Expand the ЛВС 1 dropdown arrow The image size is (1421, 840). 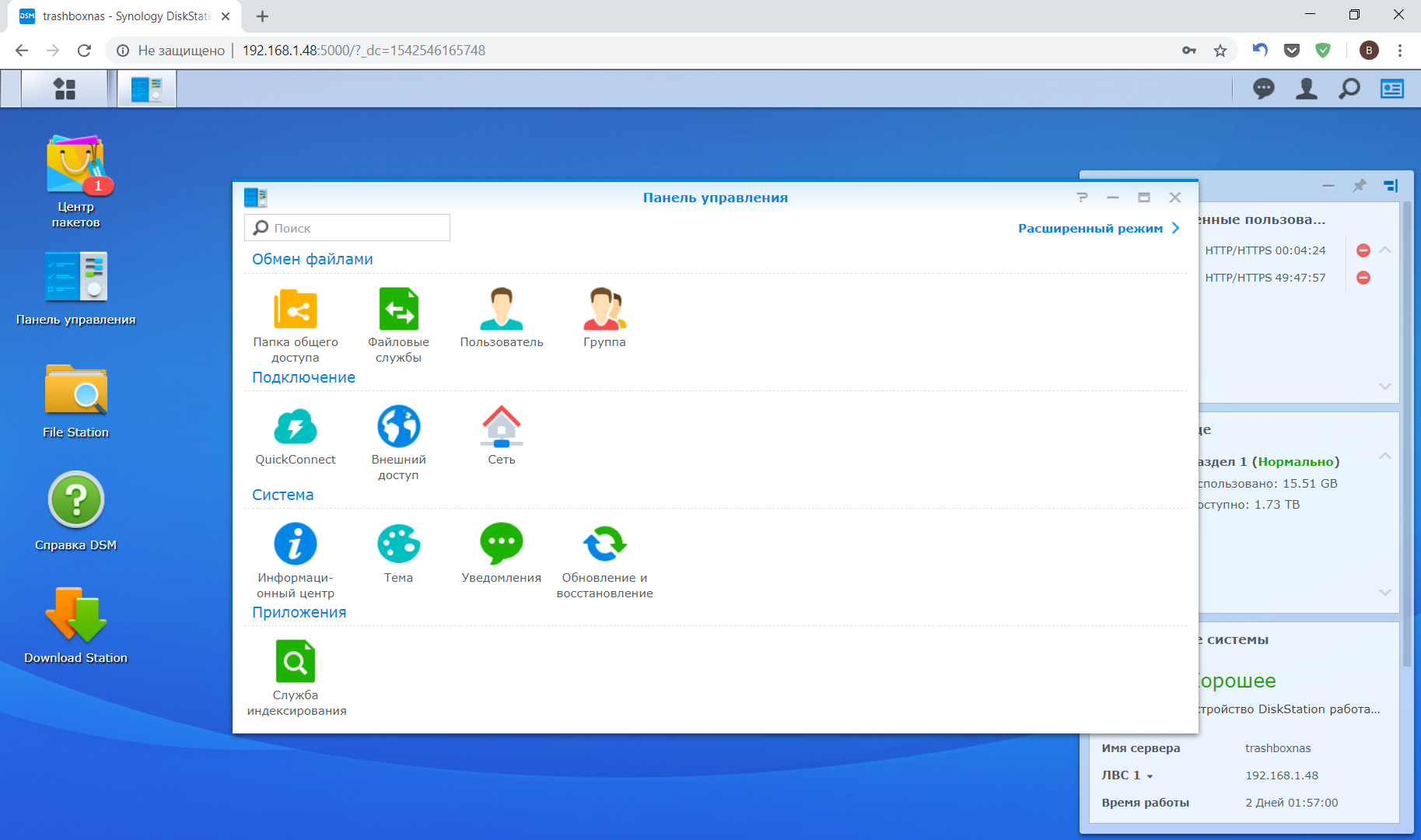point(1150,776)
